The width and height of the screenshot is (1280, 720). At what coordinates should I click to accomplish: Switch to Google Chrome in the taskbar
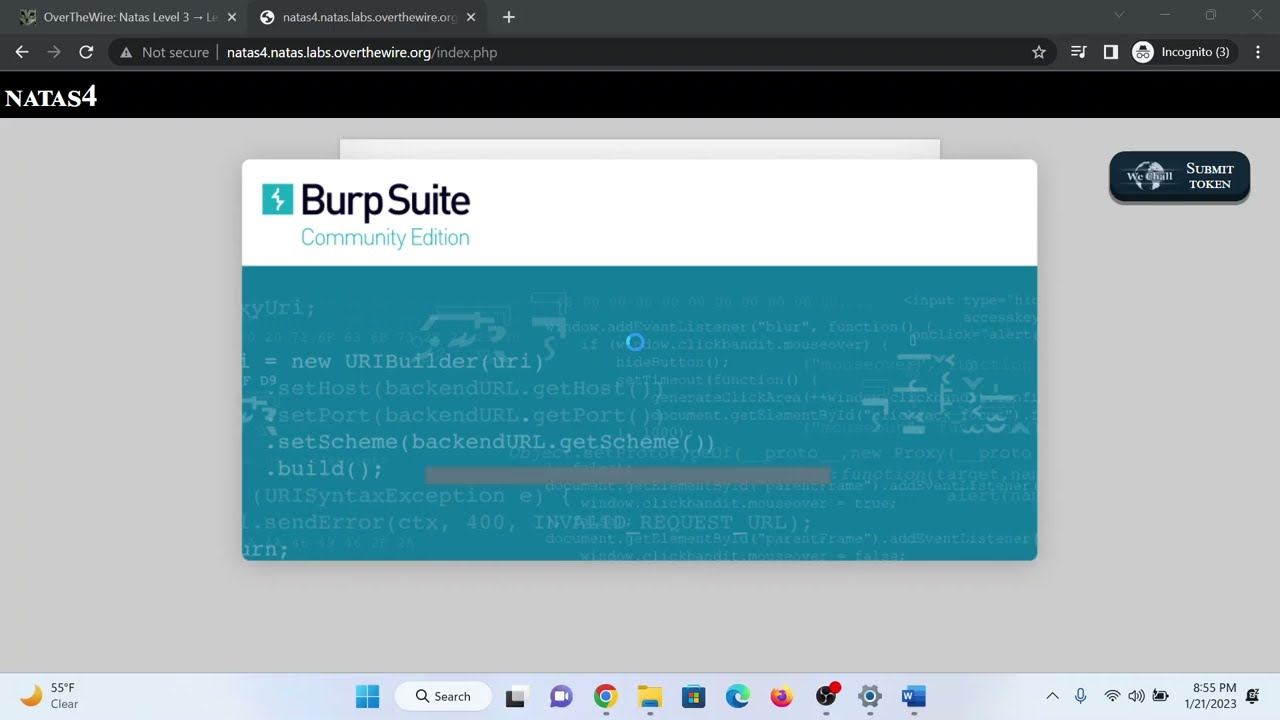[x=605, y=696]
